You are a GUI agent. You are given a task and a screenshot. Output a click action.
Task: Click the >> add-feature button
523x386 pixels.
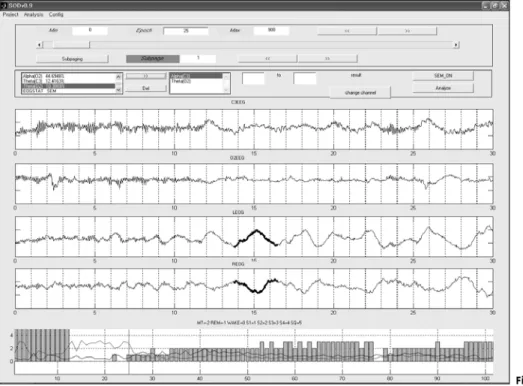click(146, 76)
